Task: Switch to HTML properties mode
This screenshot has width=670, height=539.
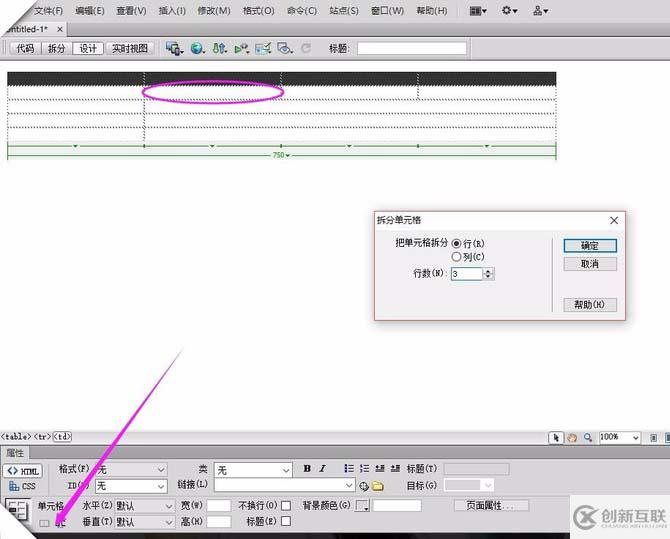Action: (x=23, y=471)
